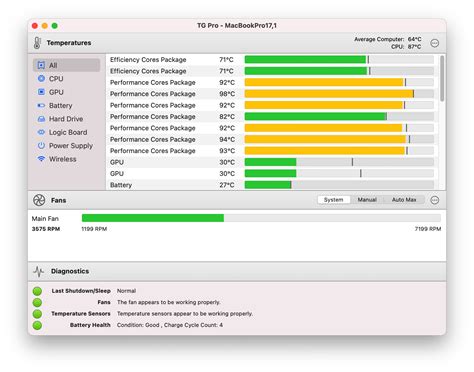Select the 82°C Performance Cores Package row
This screenshot has width=474, height=372.
(272, 117)
